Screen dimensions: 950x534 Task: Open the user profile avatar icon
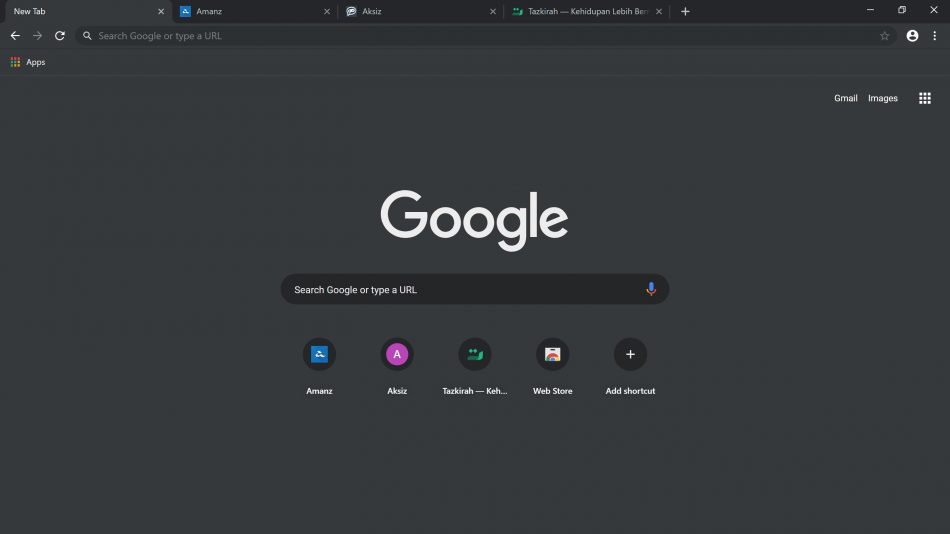click(x=912, y=36)
